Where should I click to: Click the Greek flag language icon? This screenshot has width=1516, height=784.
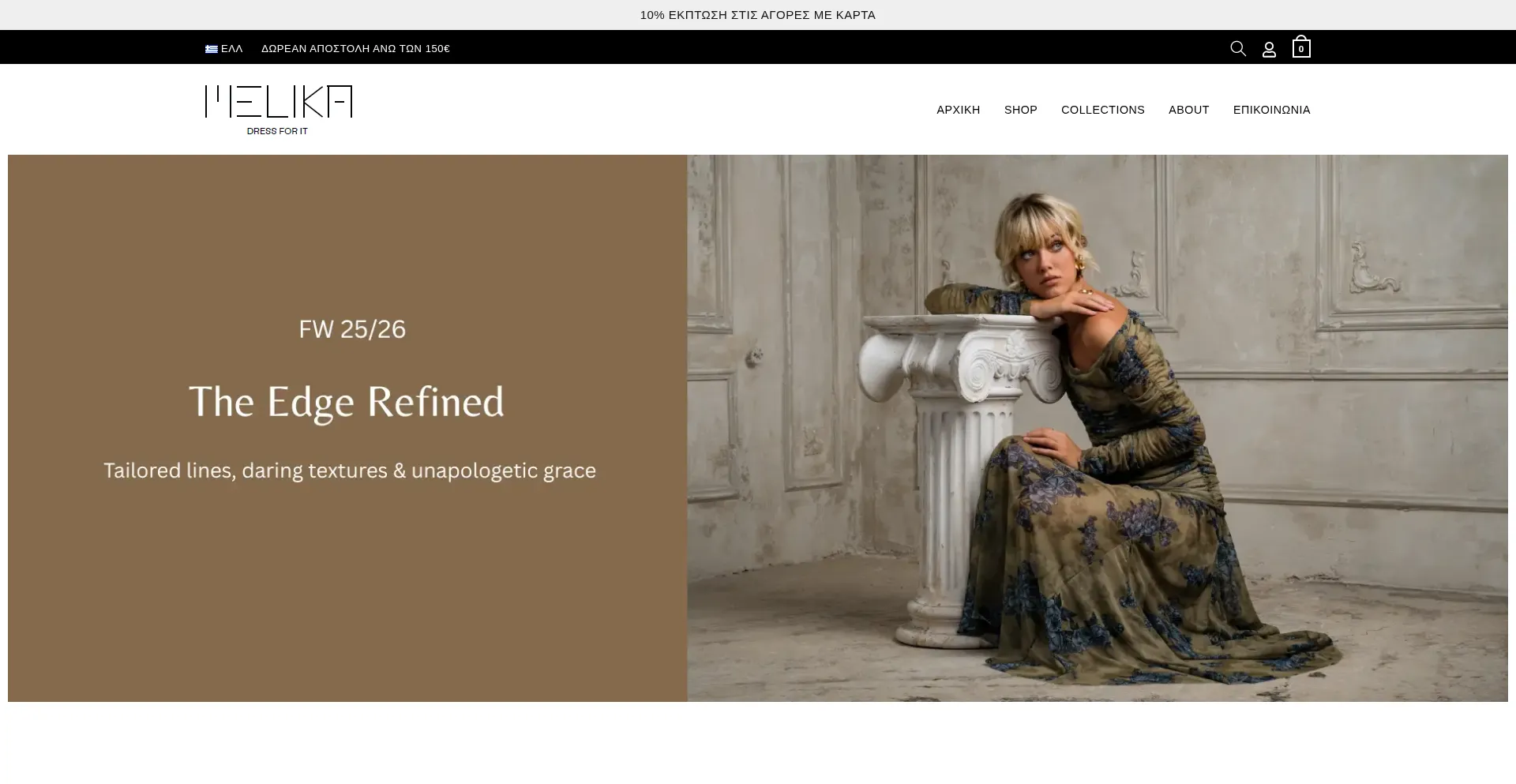[x=212, y=49]
